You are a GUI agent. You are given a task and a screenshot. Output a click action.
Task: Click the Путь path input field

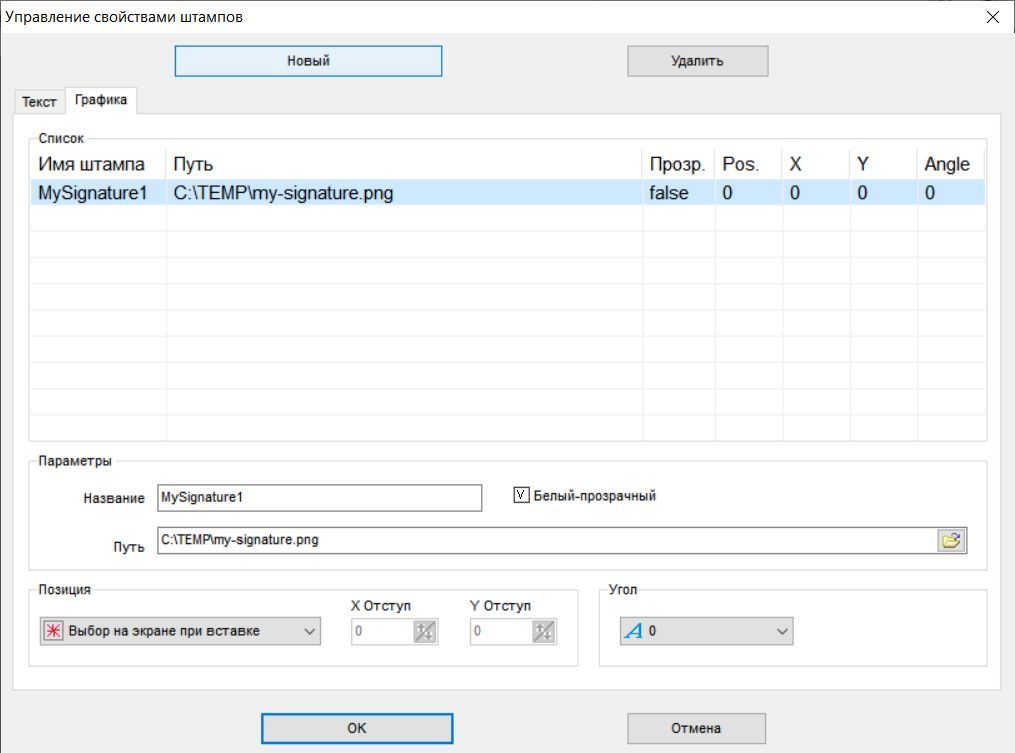[547, 540]
